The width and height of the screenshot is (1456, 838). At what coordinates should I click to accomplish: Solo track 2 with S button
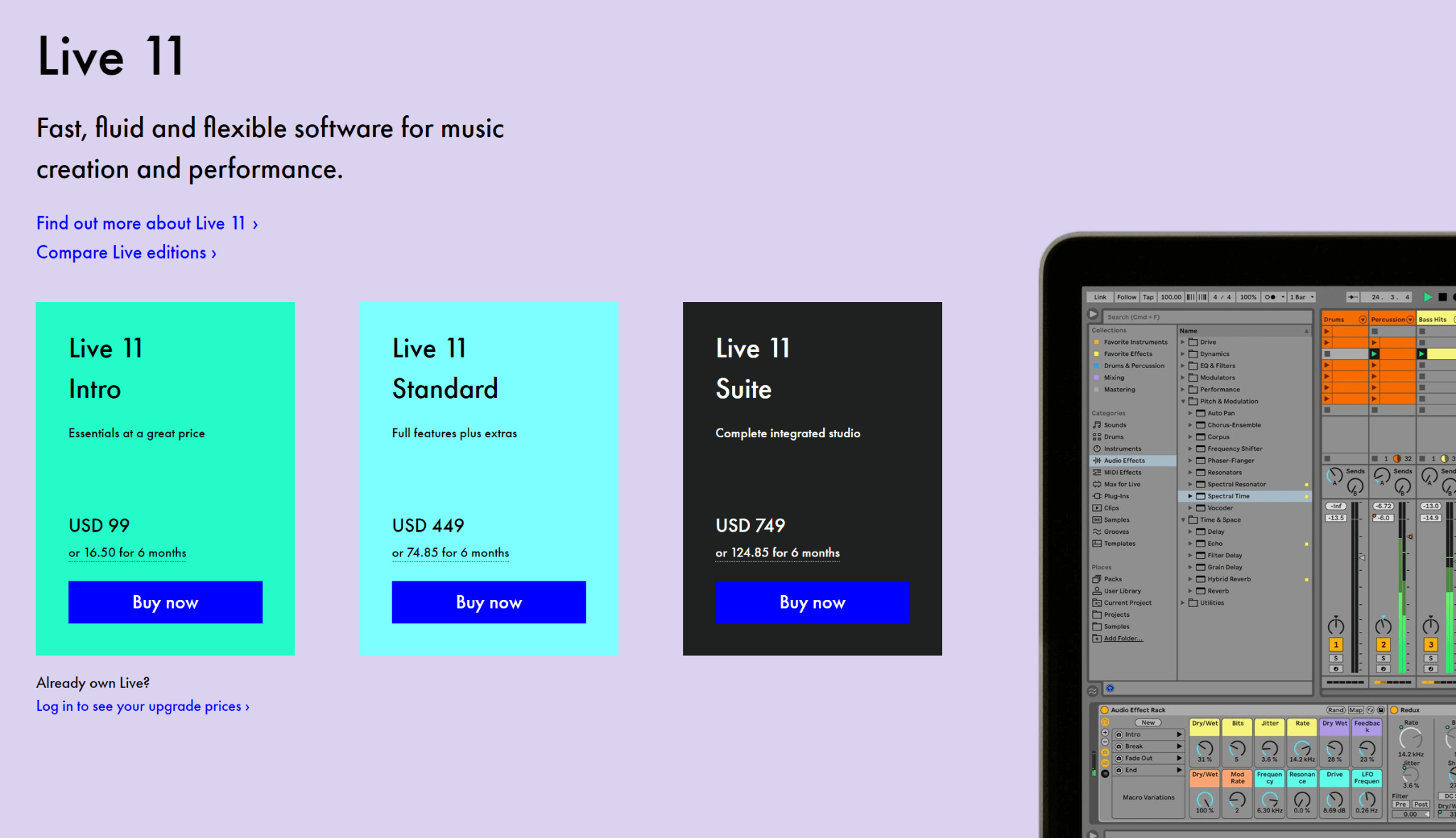pos(1383,658)
